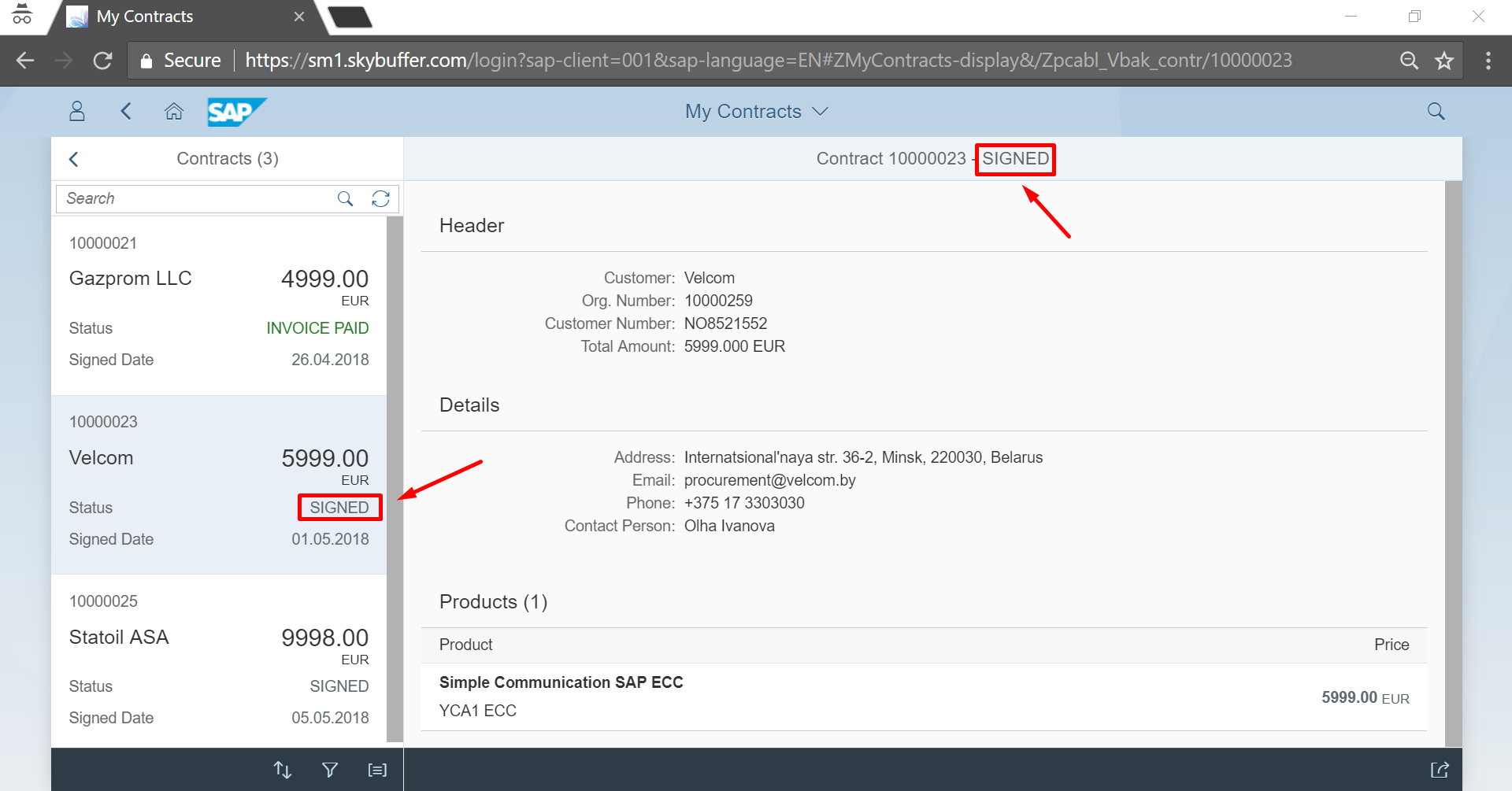Click the browser address bar URL
This screenshot has height=791, width=1512.
click(768, 61)
